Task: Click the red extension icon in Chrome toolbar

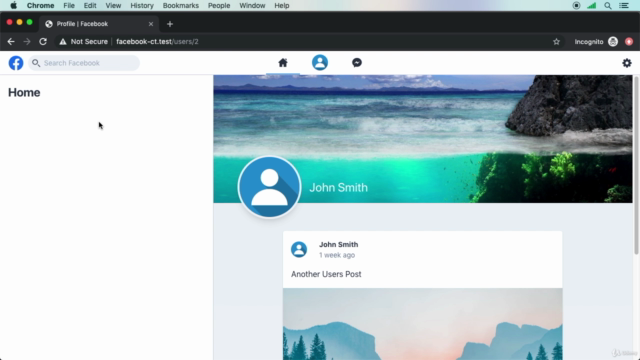Action: tap(629, 42)
